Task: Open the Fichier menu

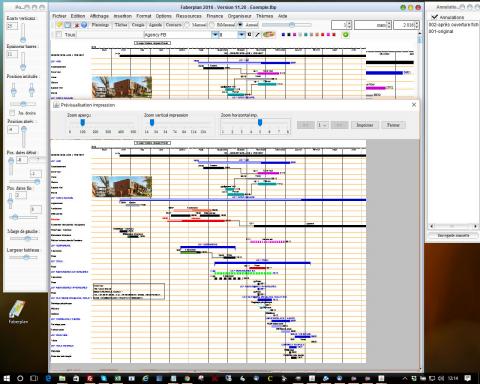Action: [59, 16]
